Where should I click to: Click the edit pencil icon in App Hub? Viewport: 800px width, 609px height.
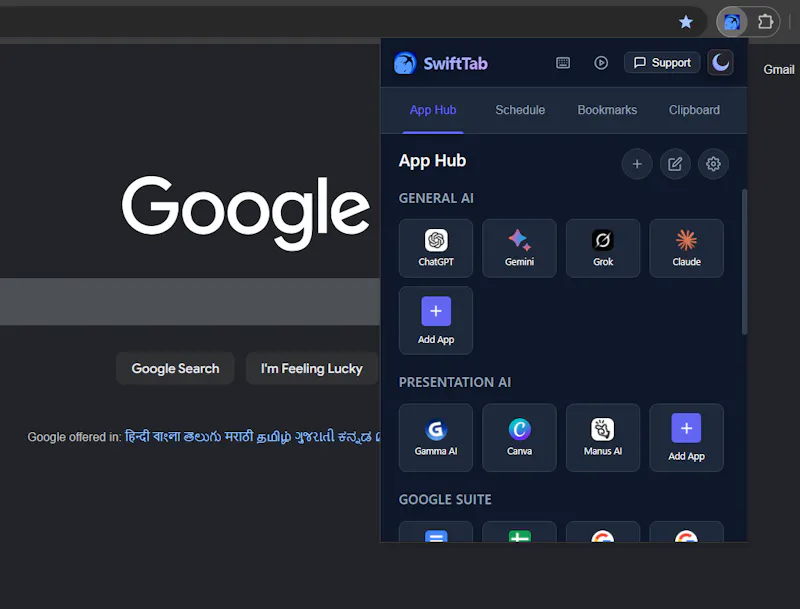(x=675, y=164)
